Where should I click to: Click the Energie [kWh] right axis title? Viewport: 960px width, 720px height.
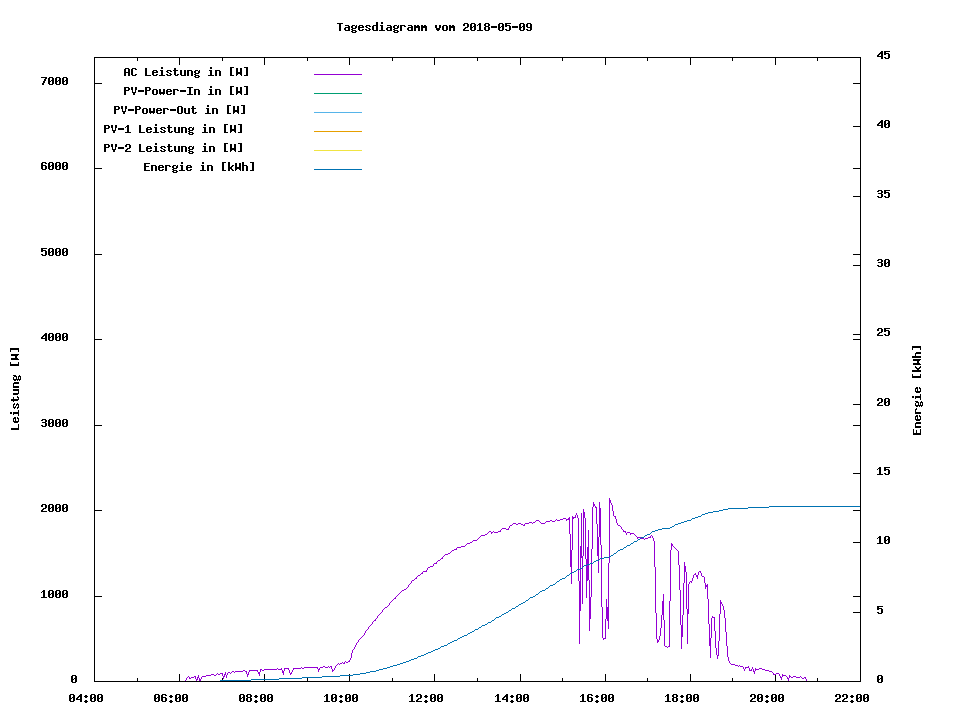(917, 390)
